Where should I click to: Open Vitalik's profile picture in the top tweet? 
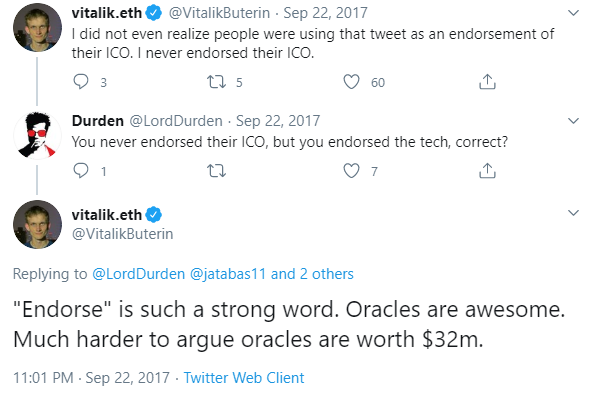click(x=37, y=27)
